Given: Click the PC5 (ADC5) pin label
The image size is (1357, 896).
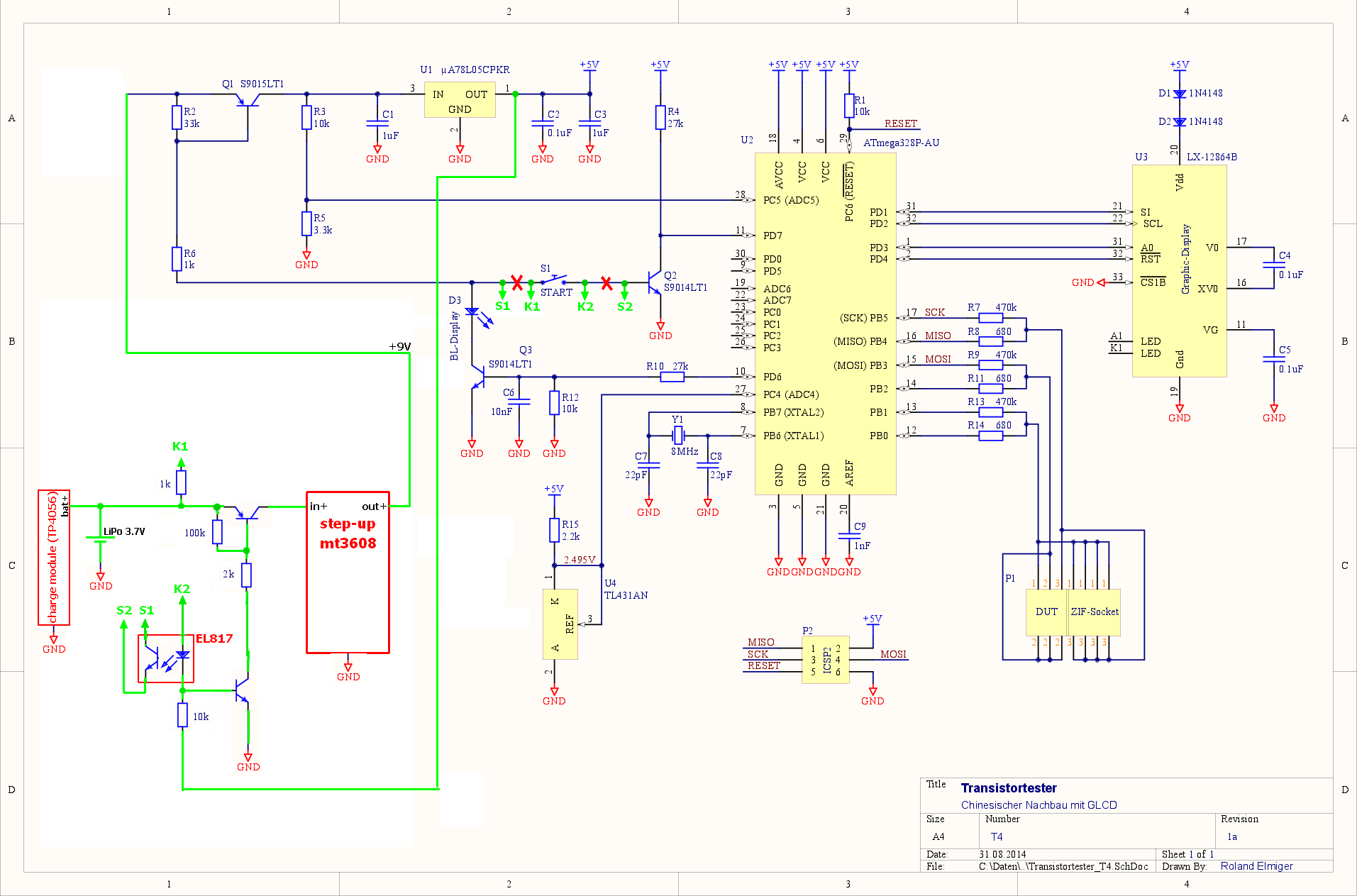Looking at the screenshot, I should pos(791,200).
